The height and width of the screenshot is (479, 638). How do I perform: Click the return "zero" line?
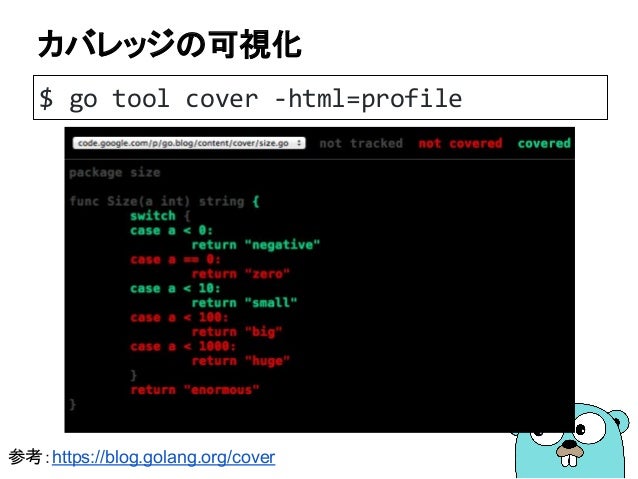pos(240,273)
